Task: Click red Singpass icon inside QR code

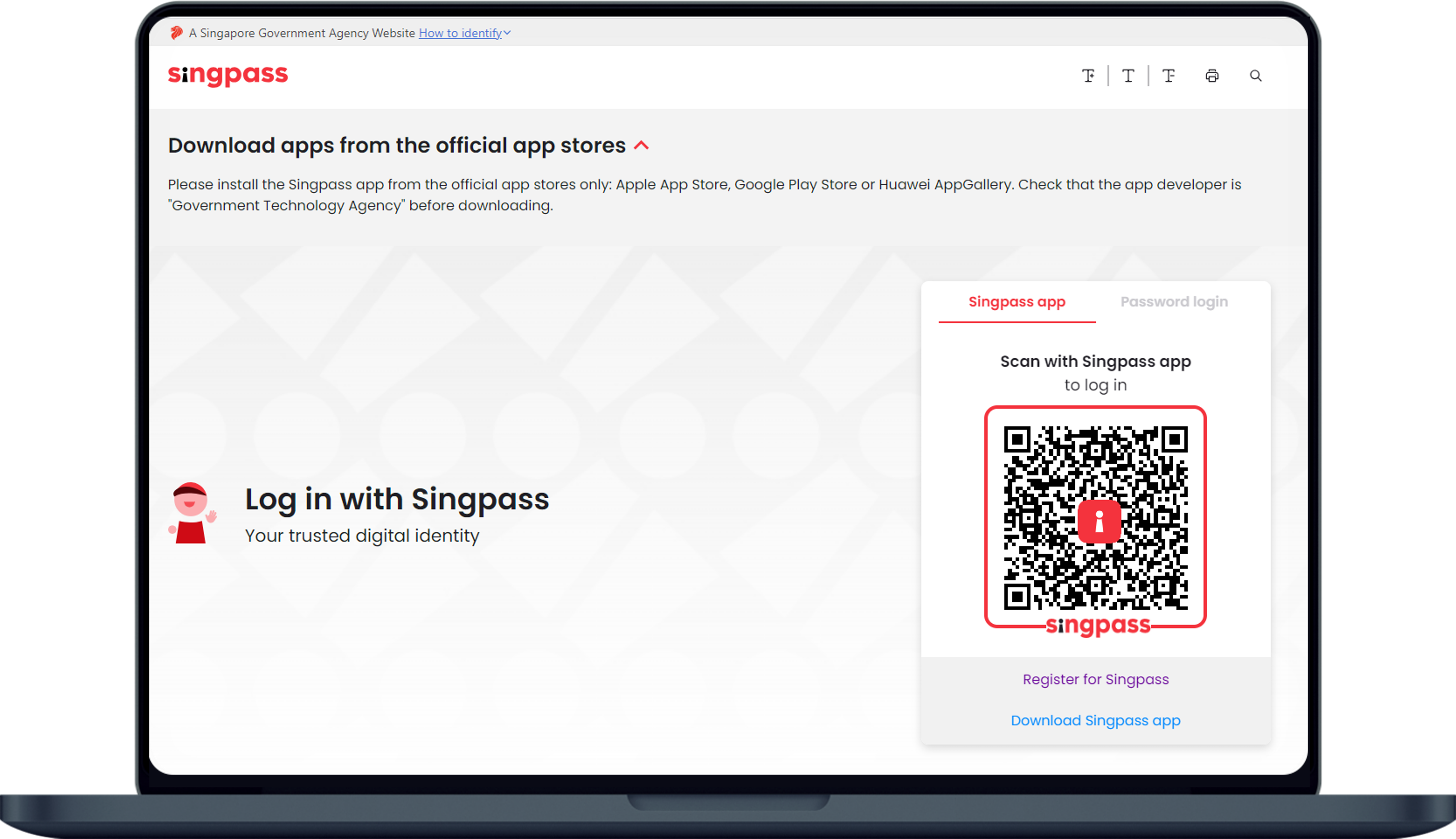Action: click(1099, 521)
